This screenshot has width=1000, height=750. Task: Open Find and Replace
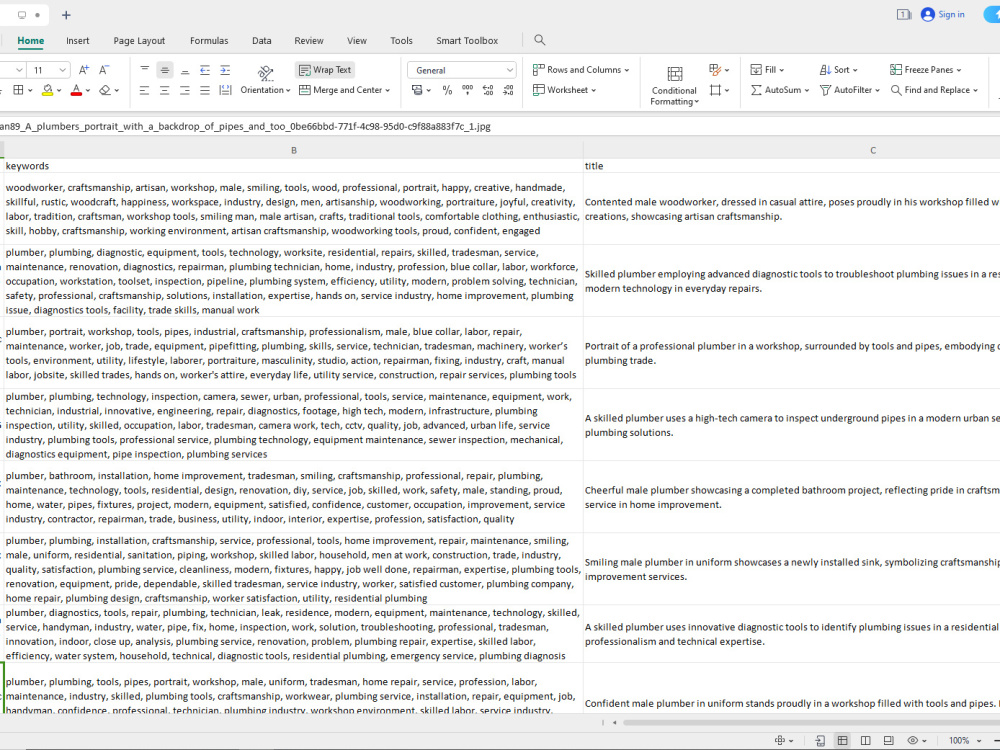(x=934, y=90)
